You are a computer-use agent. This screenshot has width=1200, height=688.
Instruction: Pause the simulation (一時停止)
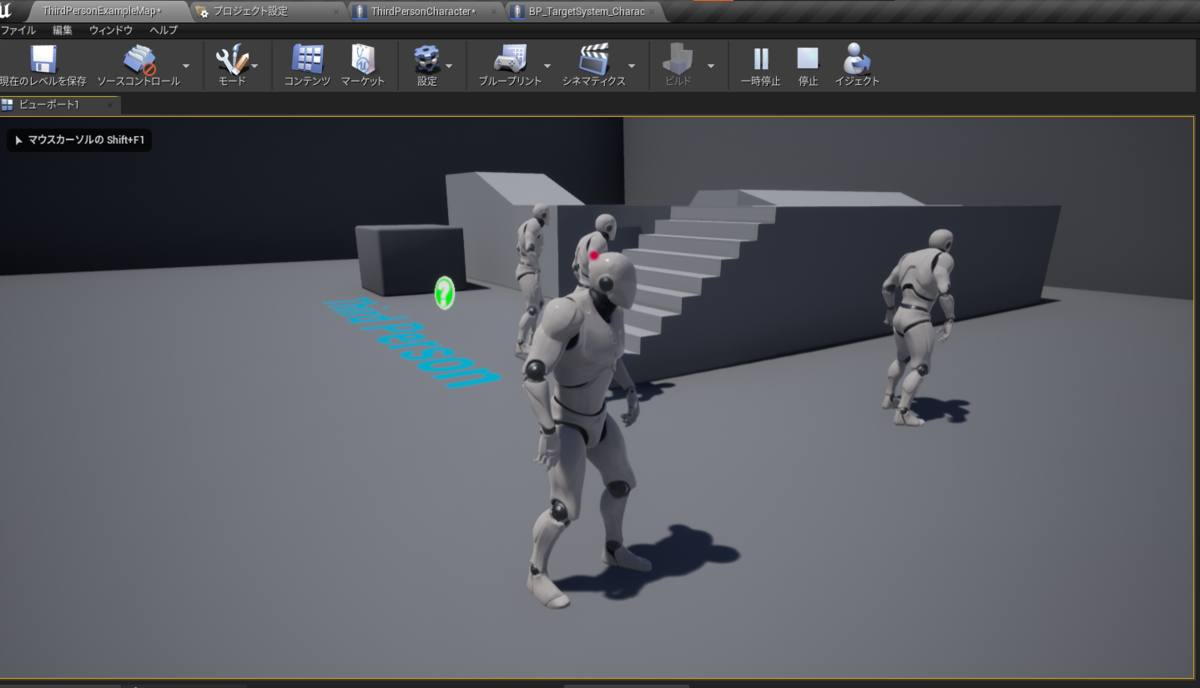click(x=761, y=66)
